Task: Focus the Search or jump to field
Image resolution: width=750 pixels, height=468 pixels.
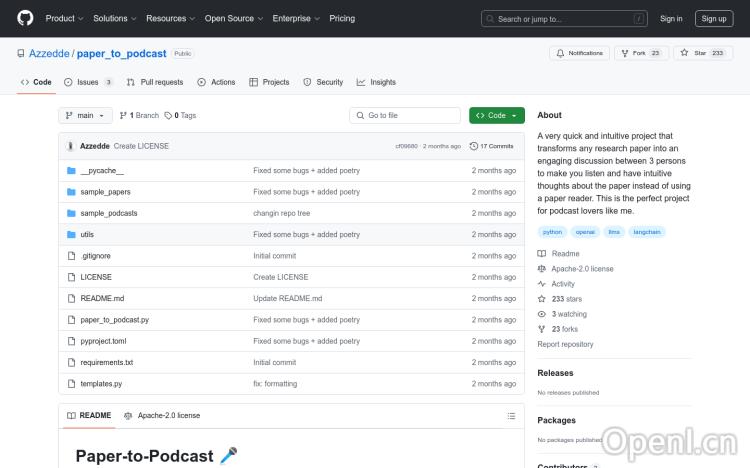Action: (564, 19)
